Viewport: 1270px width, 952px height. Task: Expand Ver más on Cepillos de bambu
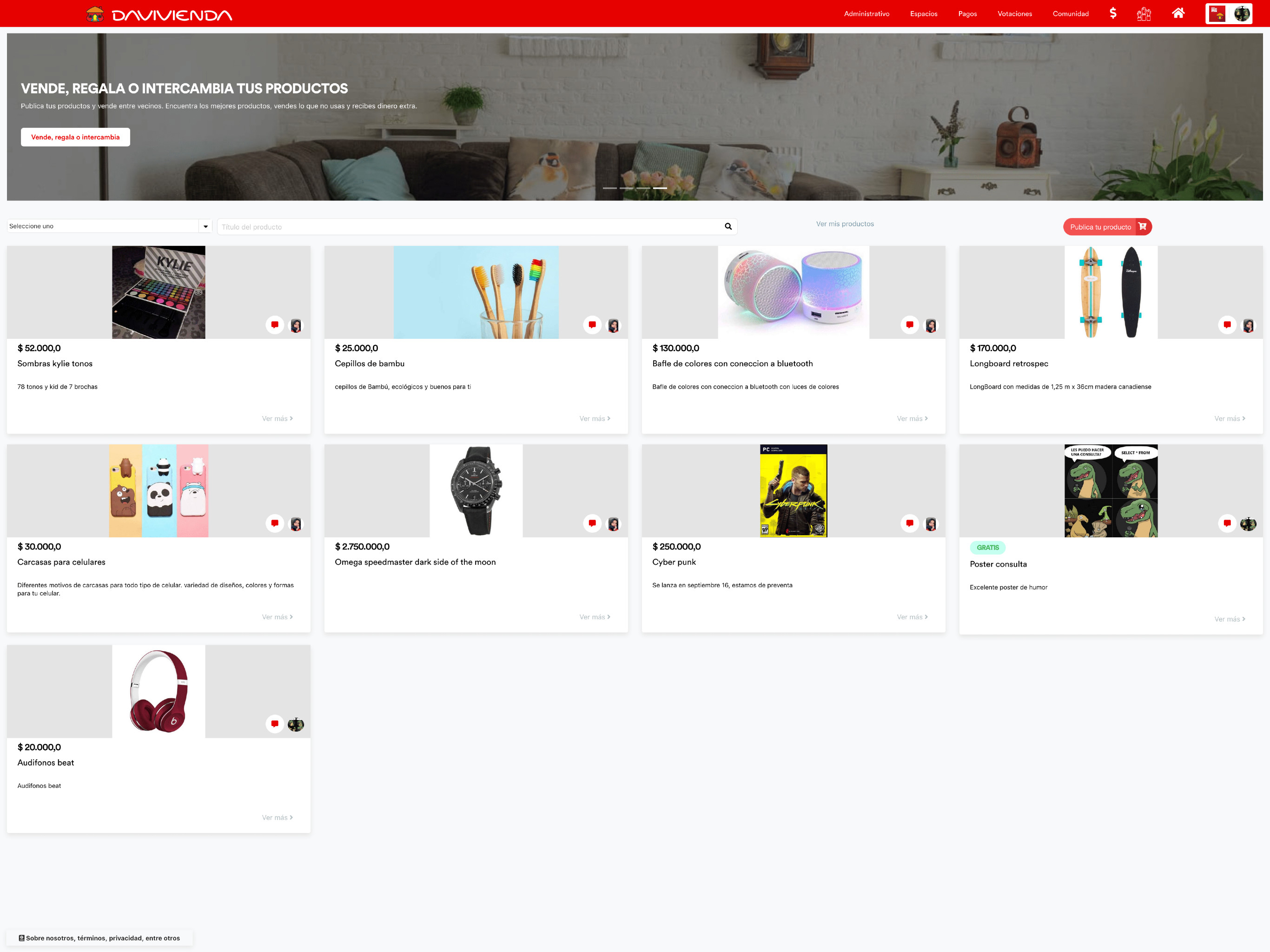[x=594, y=418]
